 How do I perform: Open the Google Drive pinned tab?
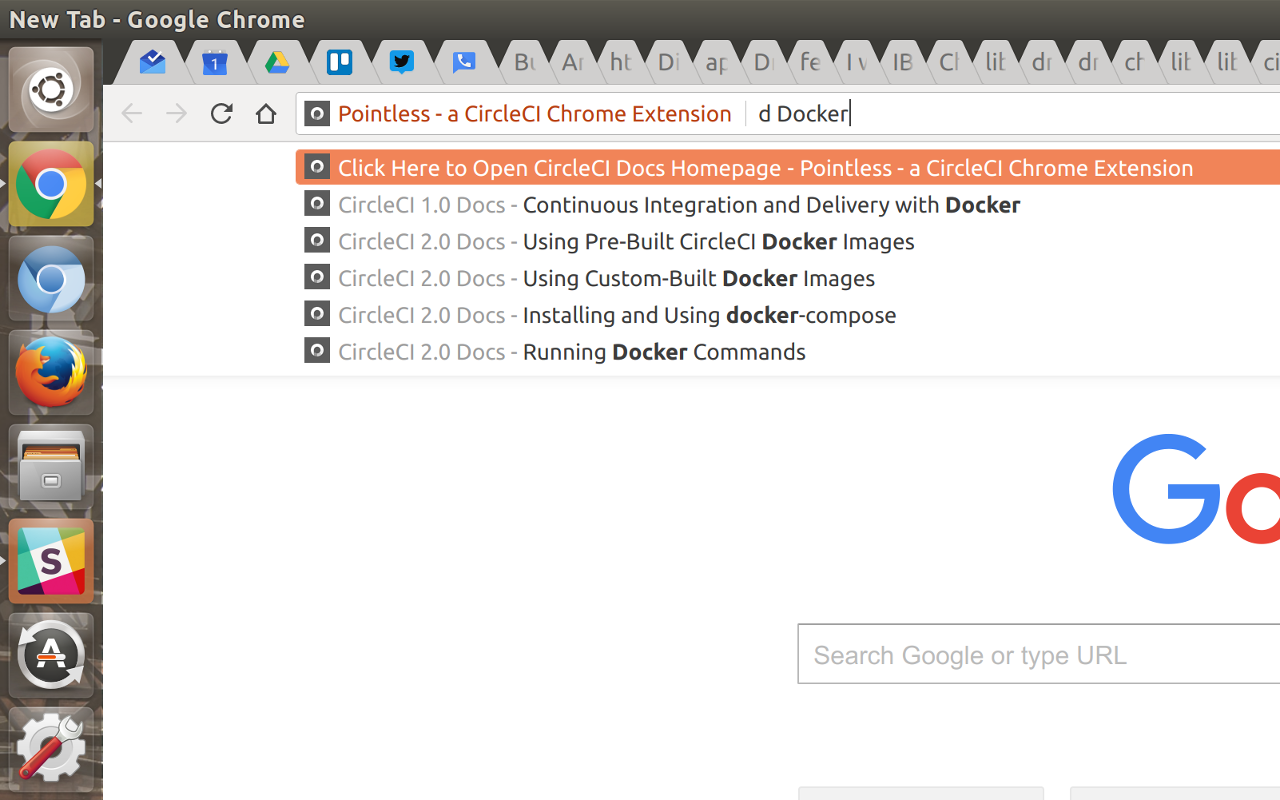point(277,63)
